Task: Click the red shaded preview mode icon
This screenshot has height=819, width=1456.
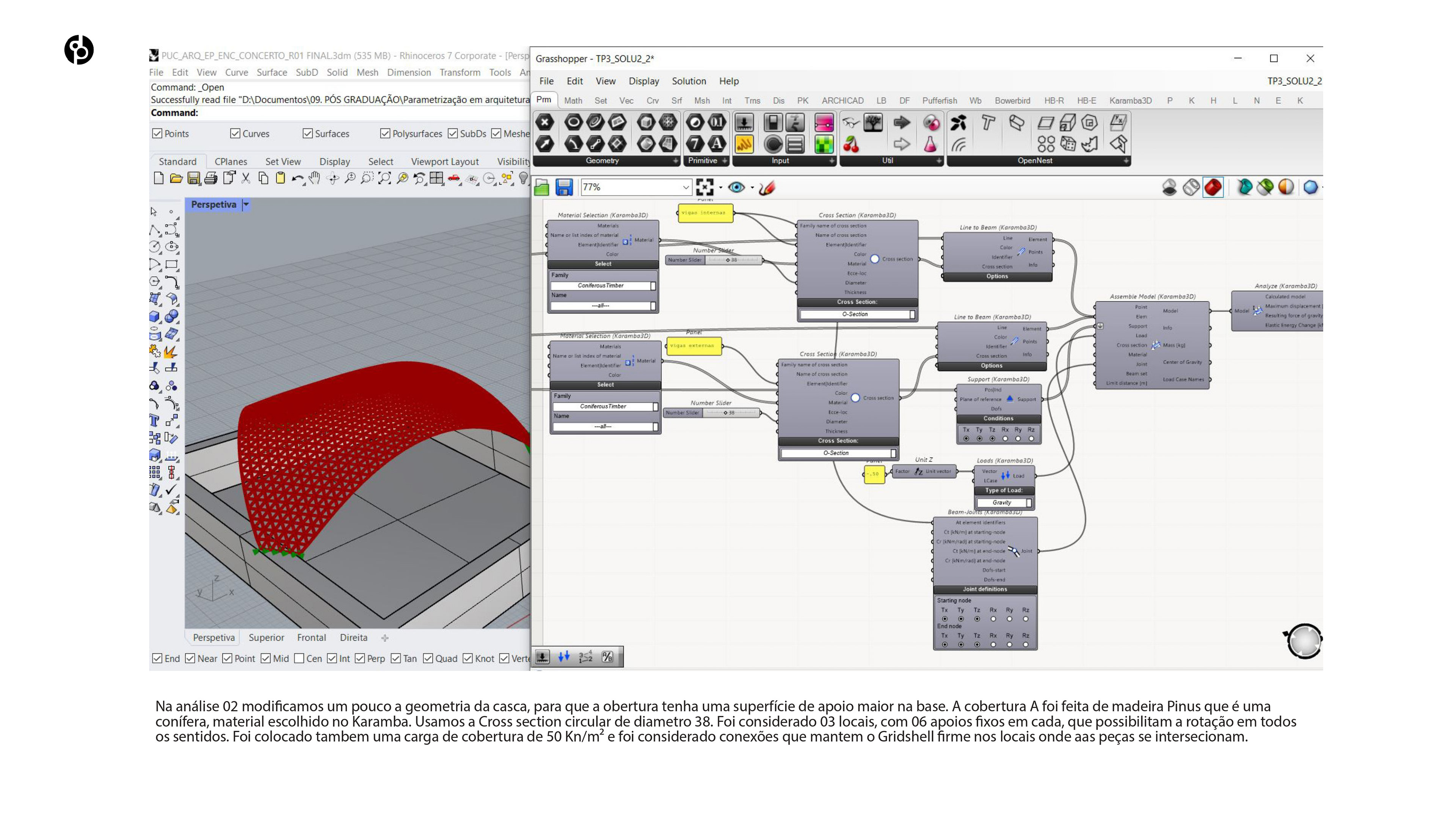Action: 1213,187
